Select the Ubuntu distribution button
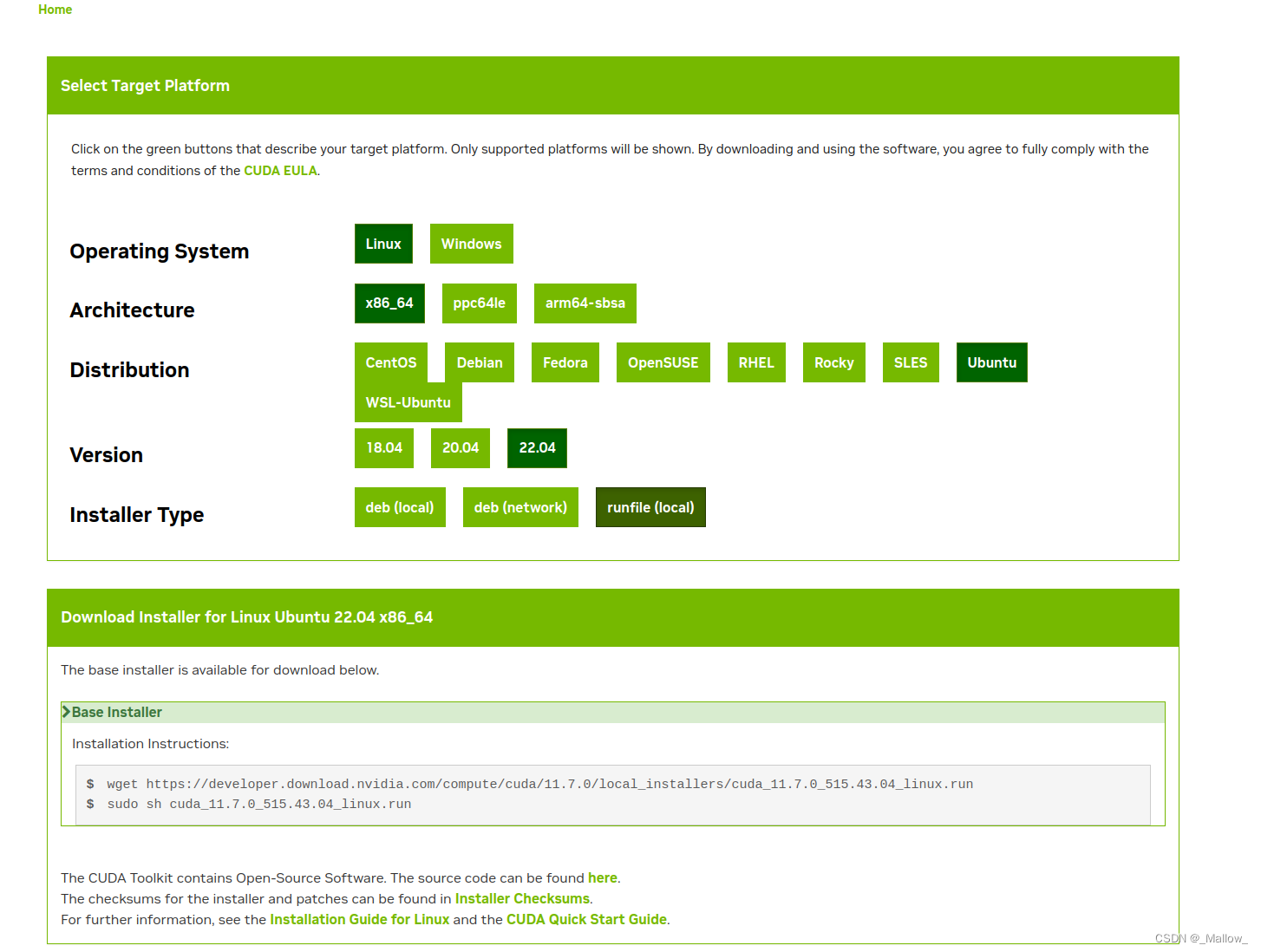The width and height of the screenshot is (1261, 952). [x=992, y=362]
